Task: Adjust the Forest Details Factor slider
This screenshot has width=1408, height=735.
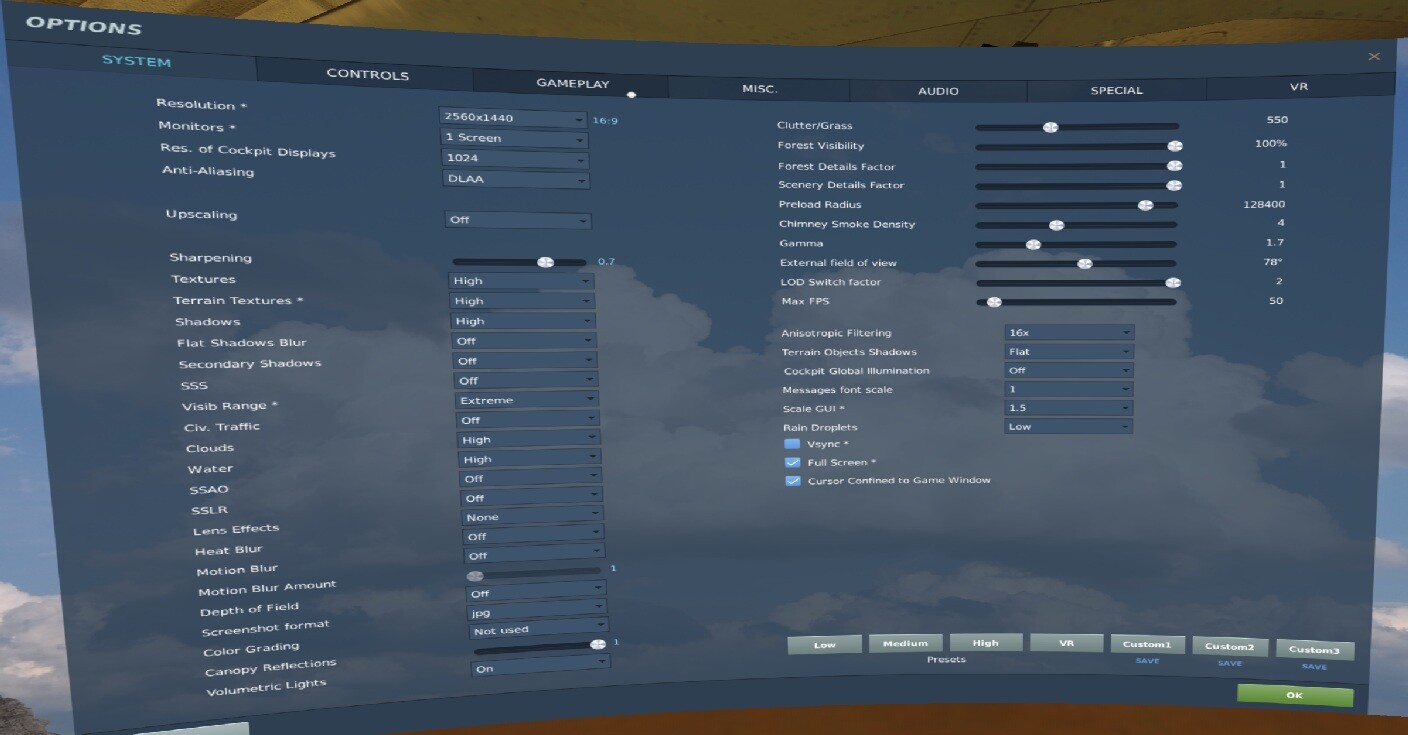Action: (x=1077, y=166)
